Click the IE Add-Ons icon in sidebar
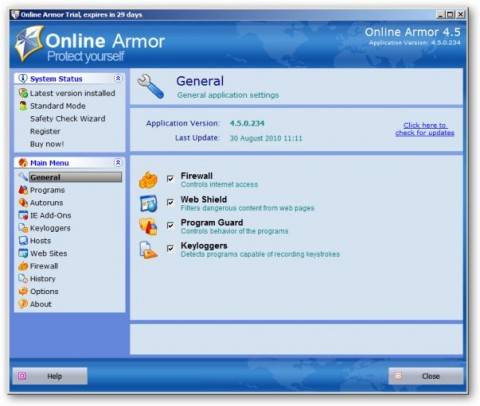 click(23, 215)
